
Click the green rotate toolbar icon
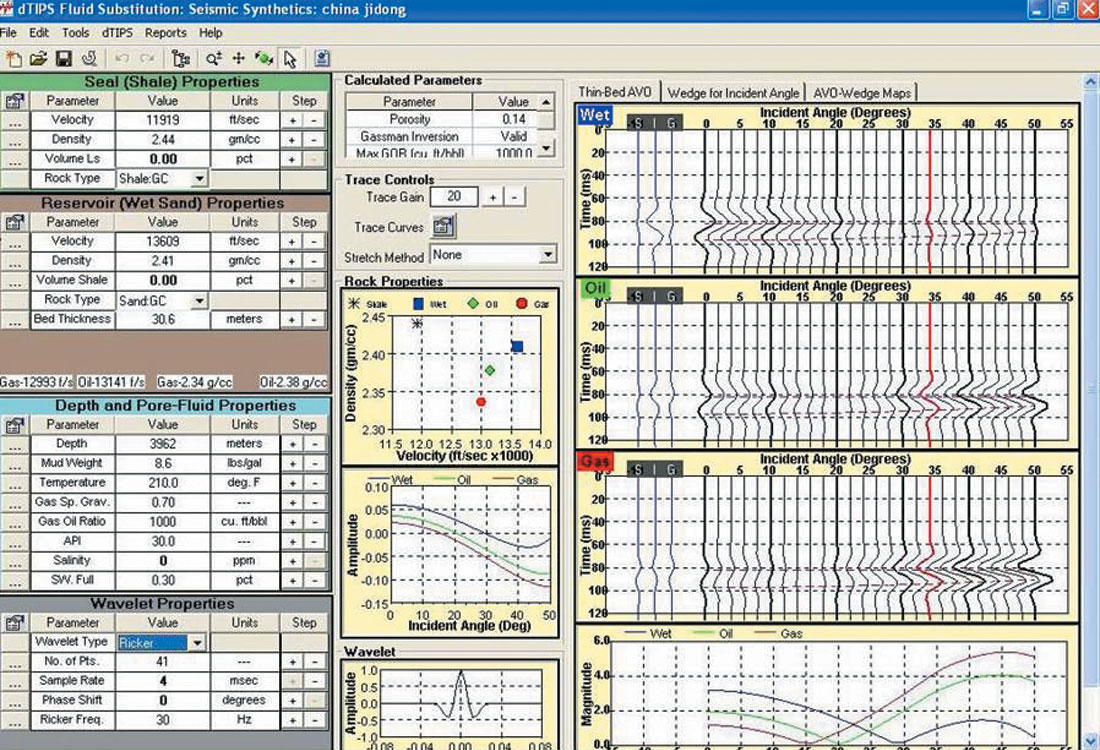coord(264,59)
